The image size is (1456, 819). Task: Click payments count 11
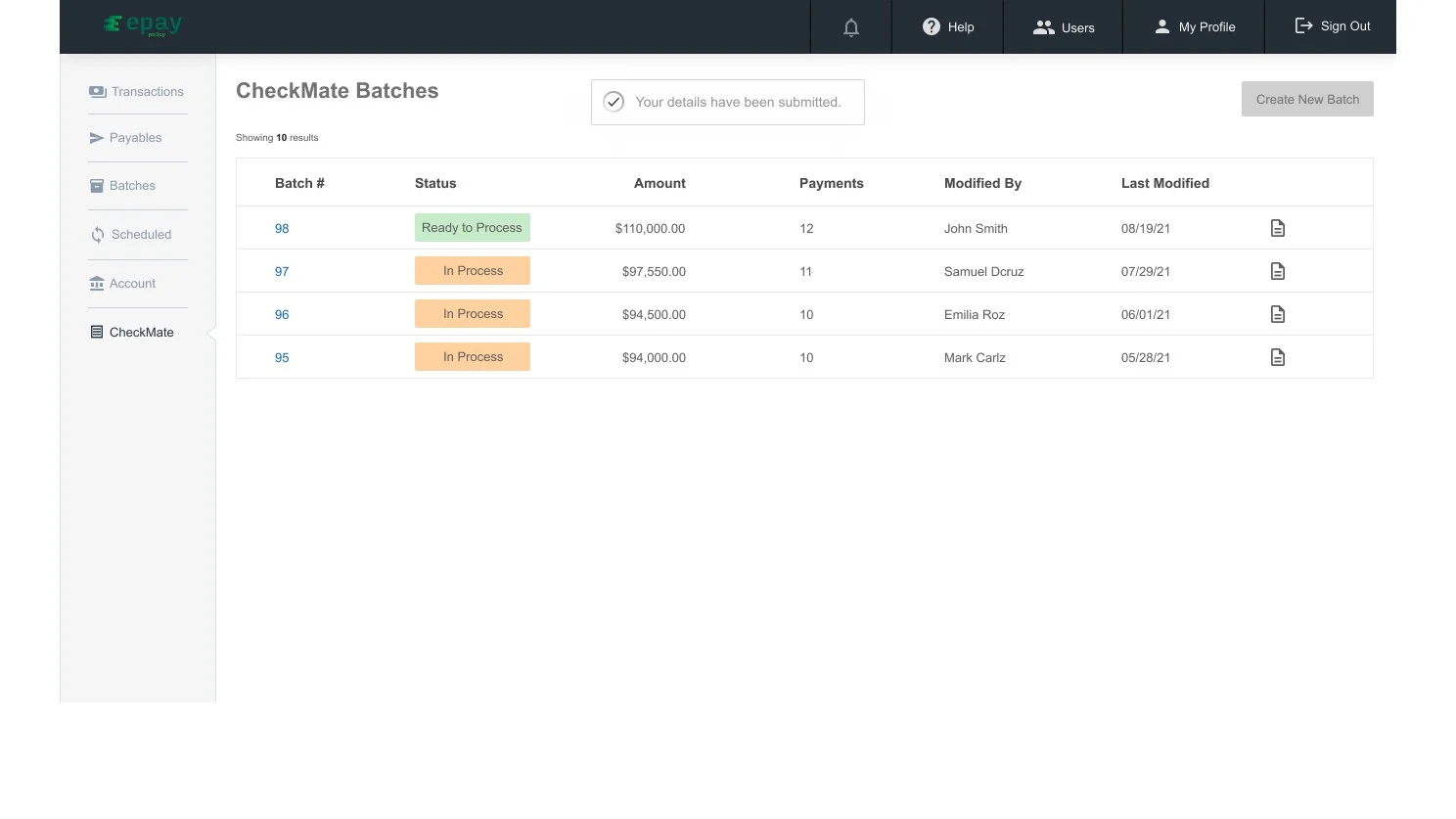pos(805,272)
